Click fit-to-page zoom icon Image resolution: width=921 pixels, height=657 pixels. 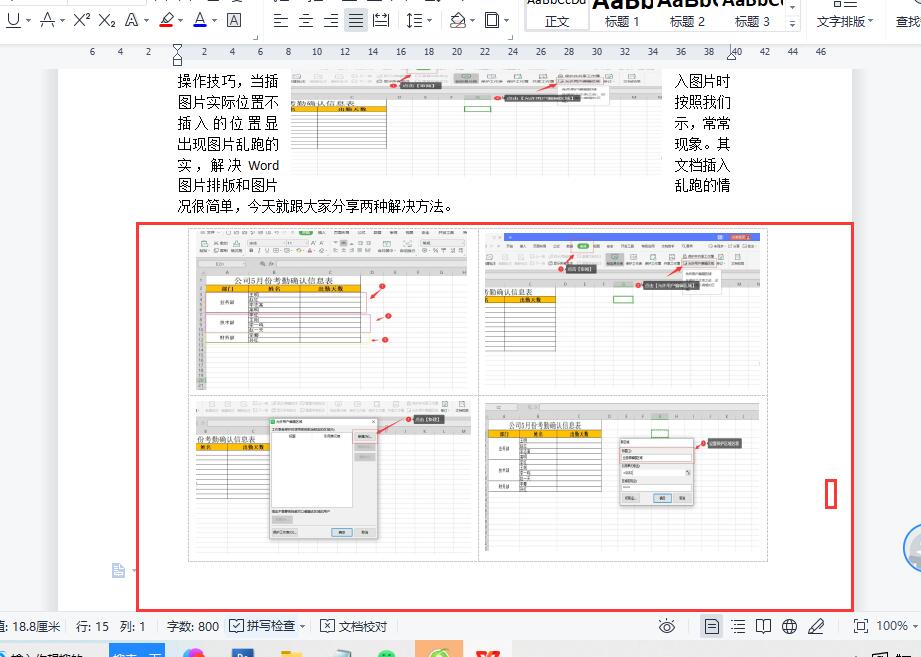click(x=861, y=626)
